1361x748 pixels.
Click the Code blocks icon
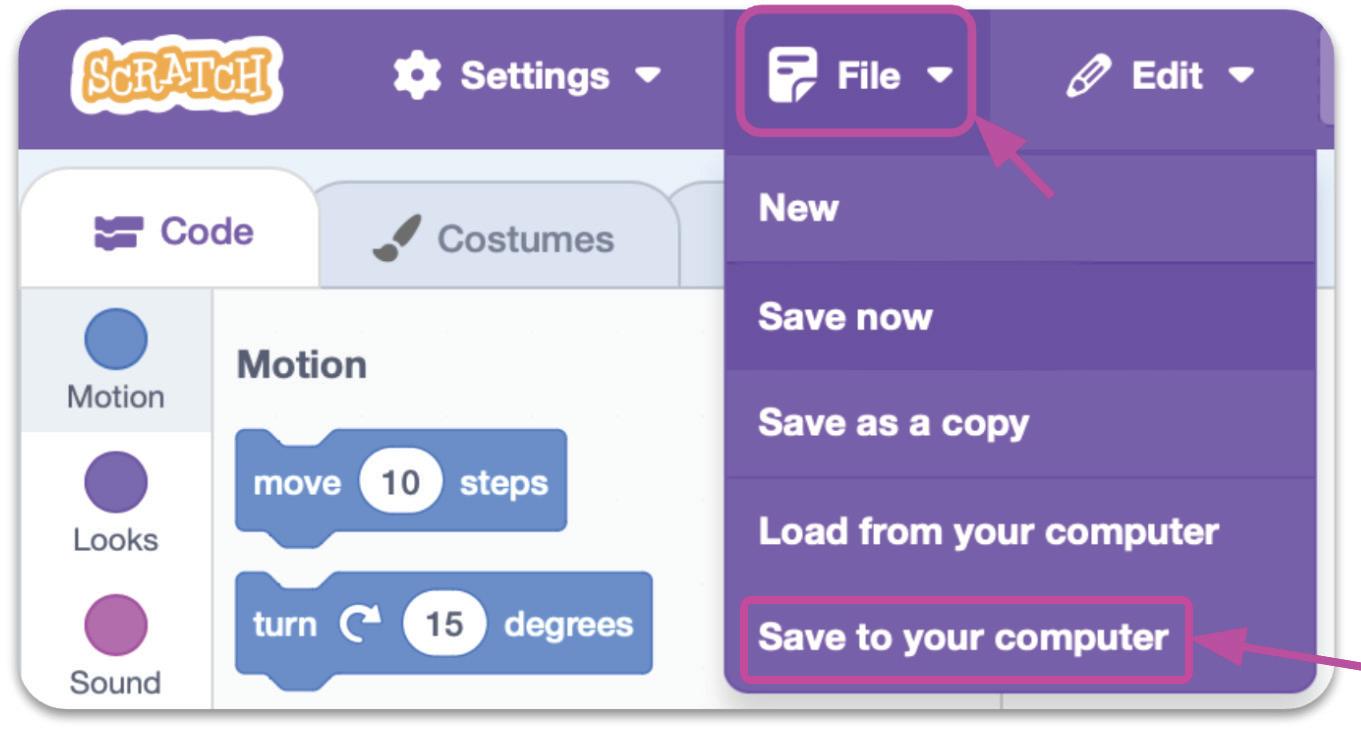point(119,233)
